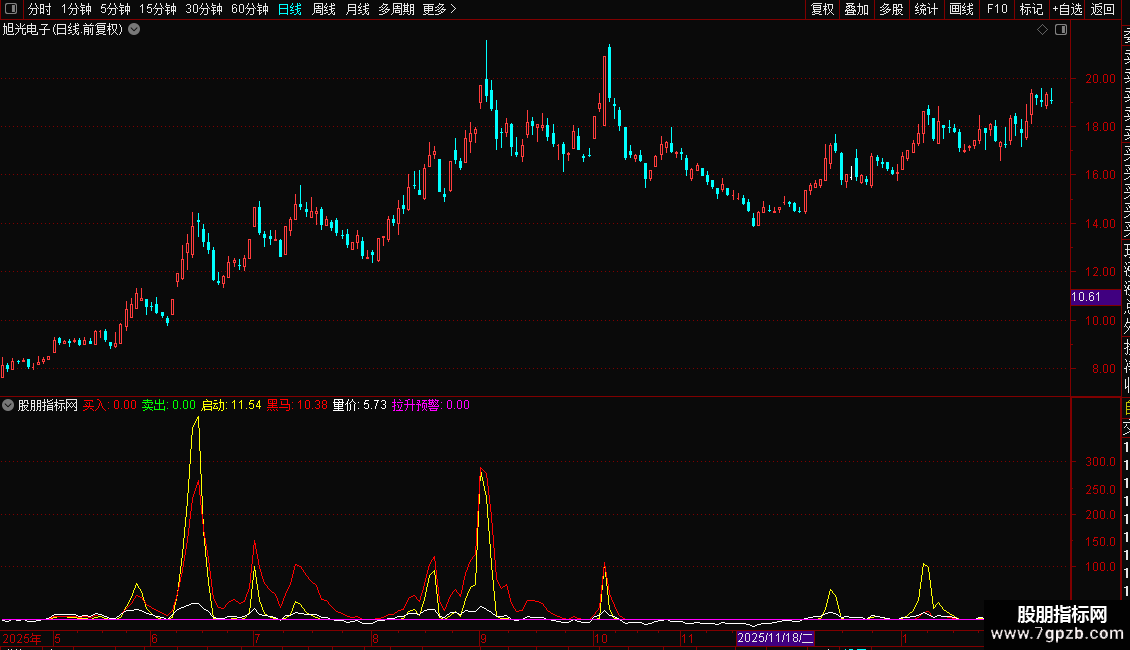Click the 股朋指标网 indicator name
This screenshot has width=1130, height=650.
(x=48, y=405)
